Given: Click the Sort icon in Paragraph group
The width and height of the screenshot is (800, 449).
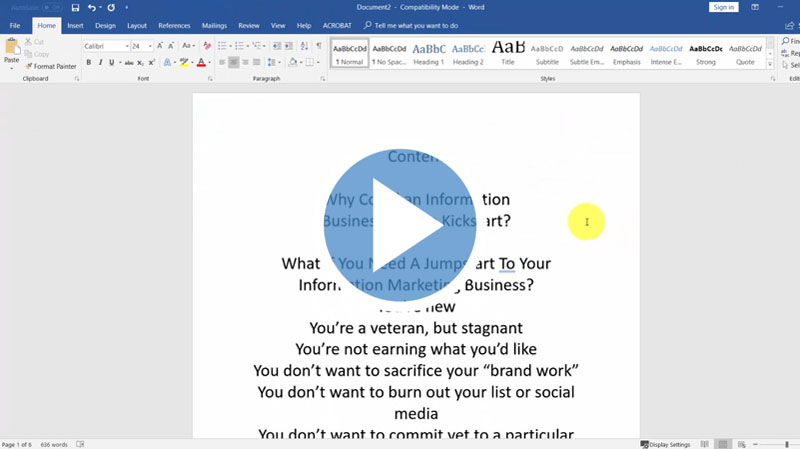Looking at the screenshot, I should [303, 46].
